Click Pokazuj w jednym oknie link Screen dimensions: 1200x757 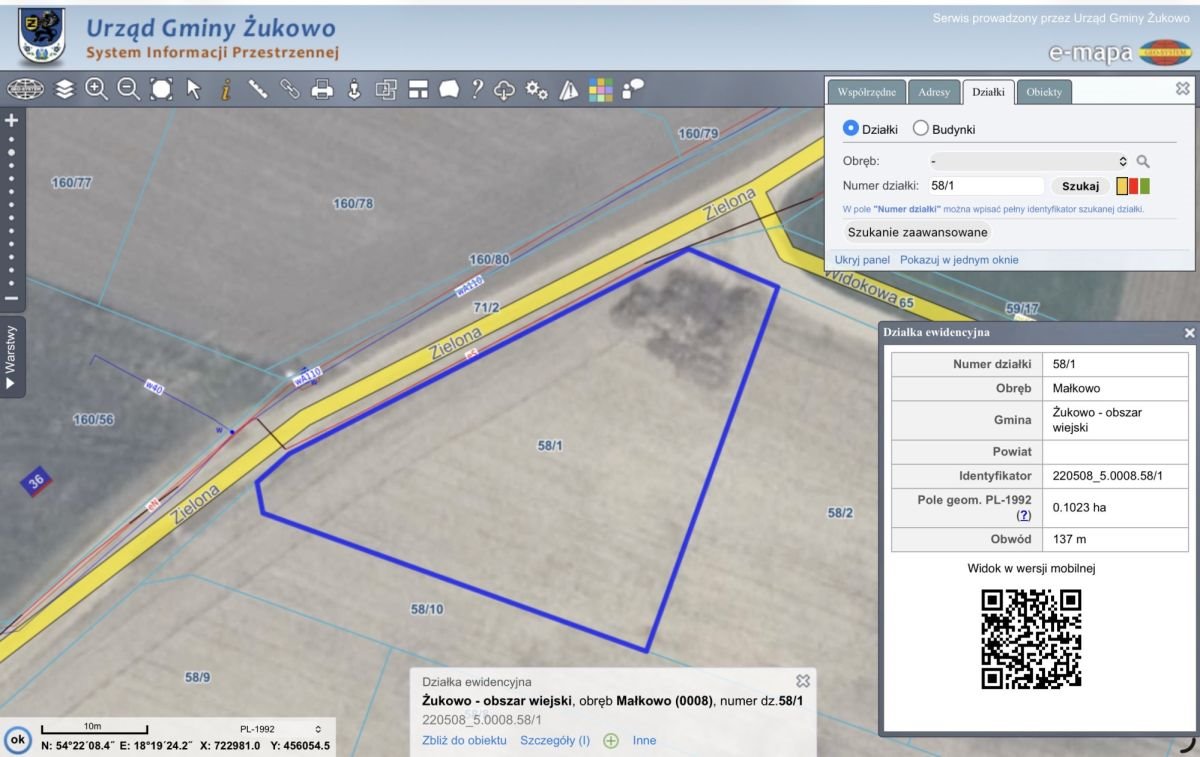point(959,260)
